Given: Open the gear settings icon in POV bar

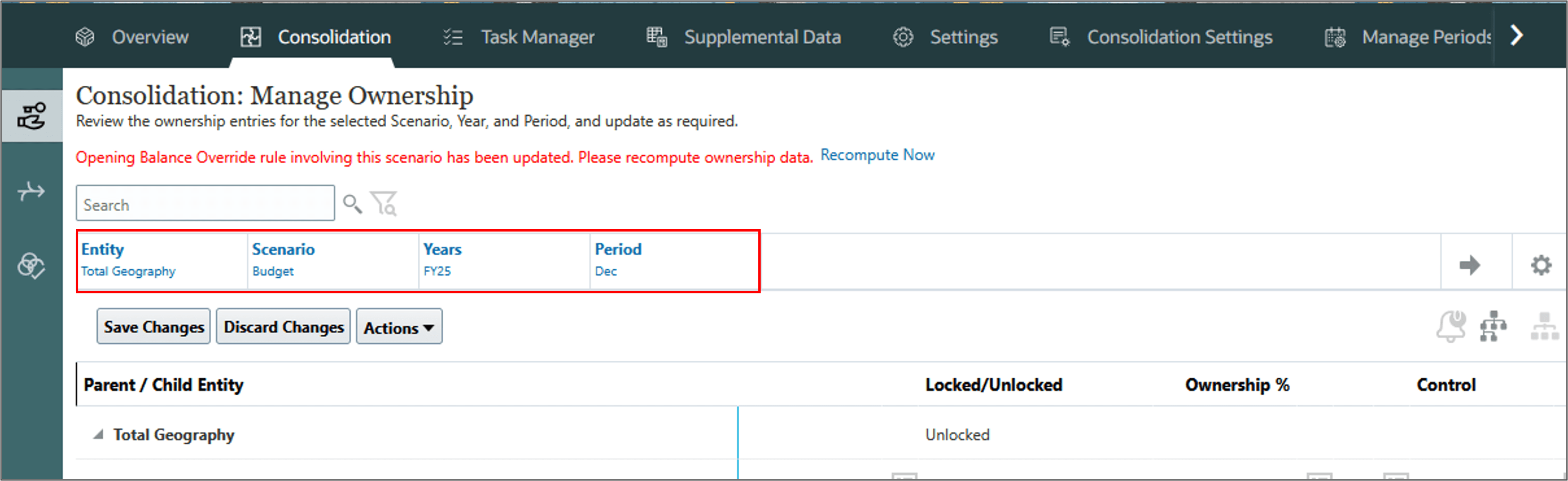Looking at the screenshot, I should click(x=1541, y=265).
